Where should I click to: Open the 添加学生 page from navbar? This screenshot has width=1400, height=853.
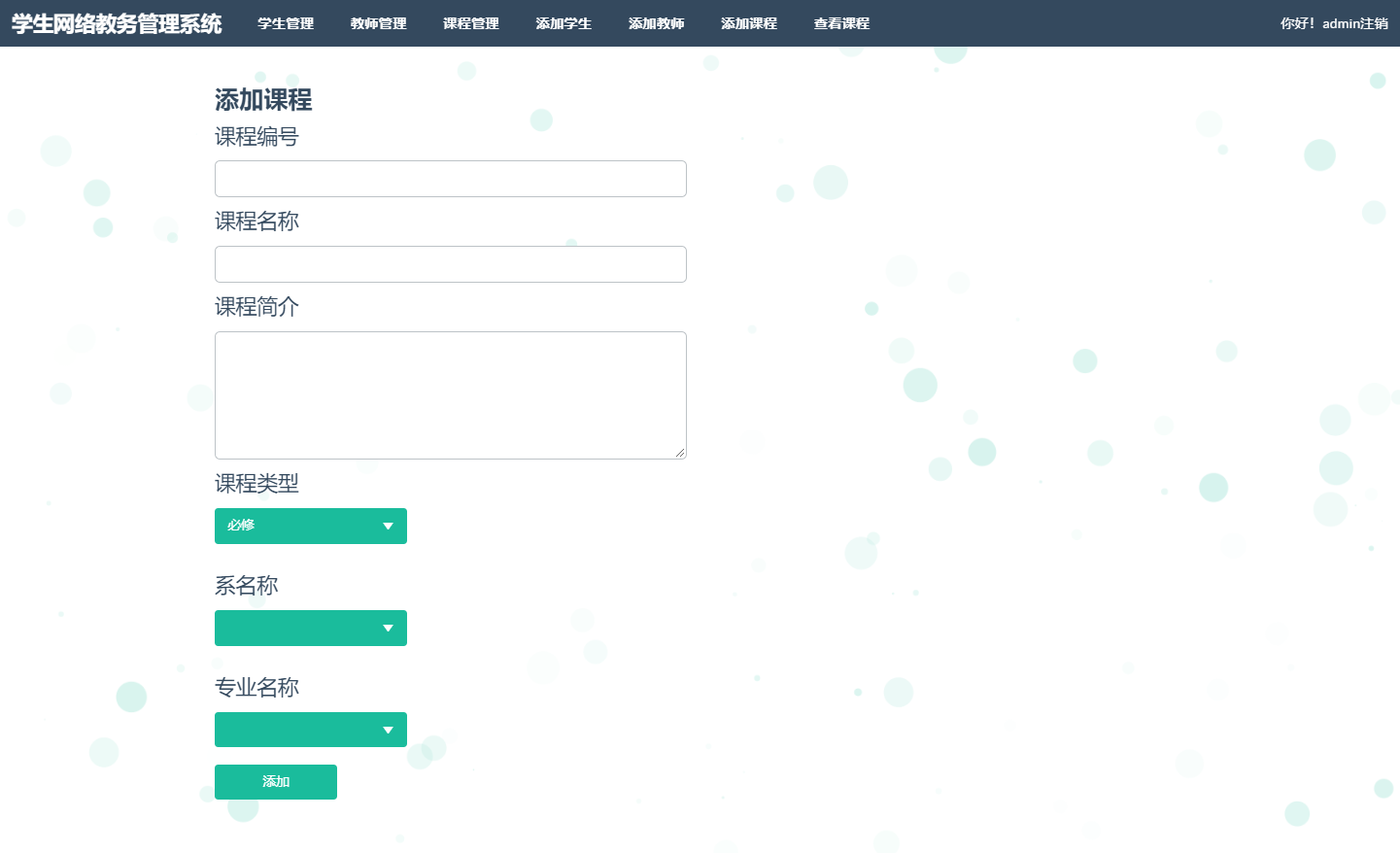pos(563,23)
